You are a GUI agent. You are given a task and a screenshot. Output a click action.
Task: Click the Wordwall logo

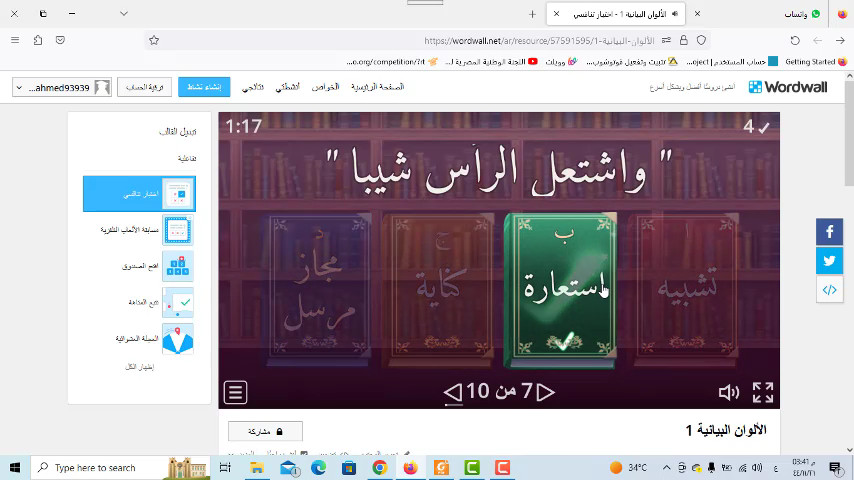pos(788,87)
